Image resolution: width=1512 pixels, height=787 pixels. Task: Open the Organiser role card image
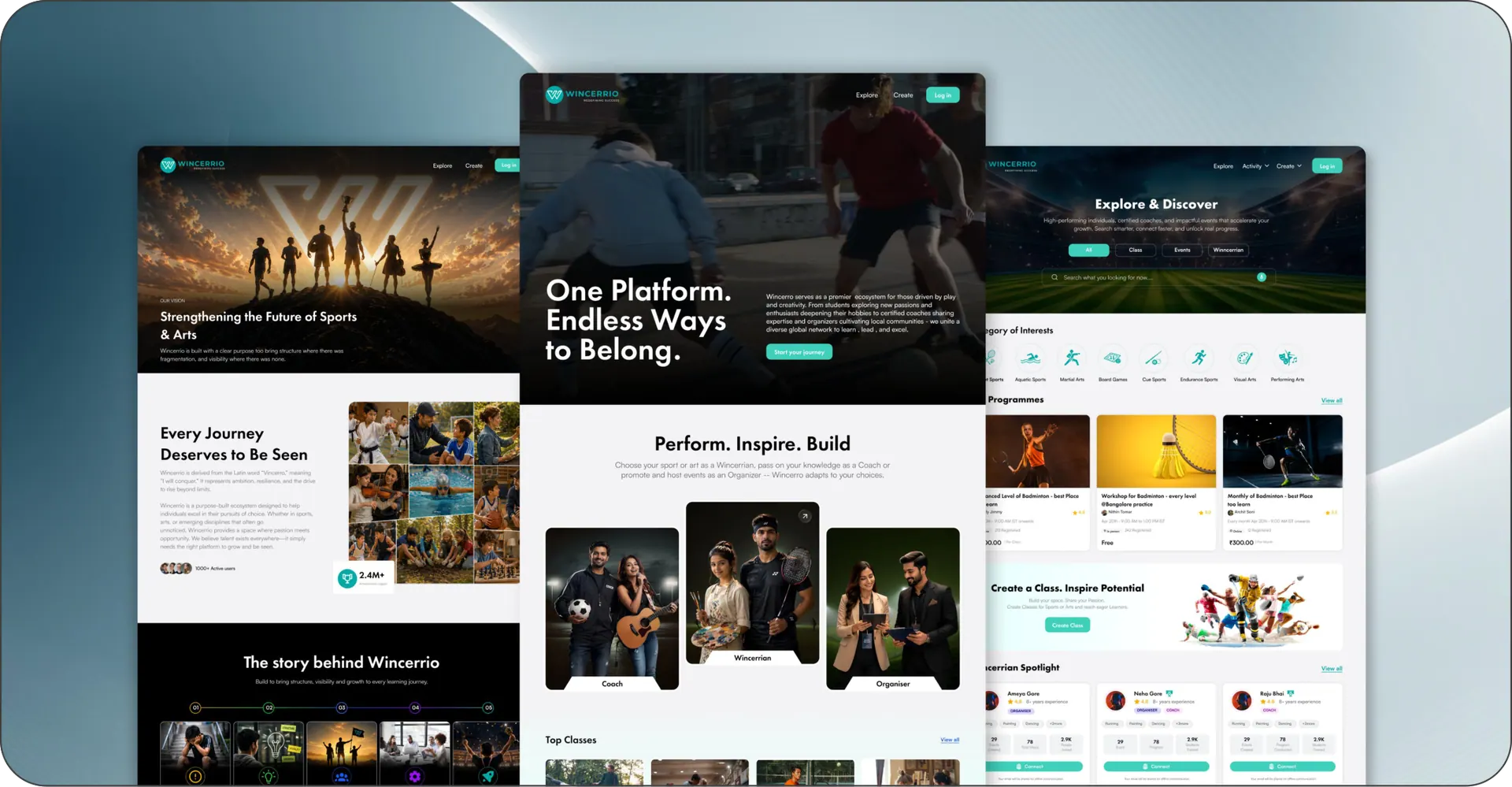(x=893, y=609)
